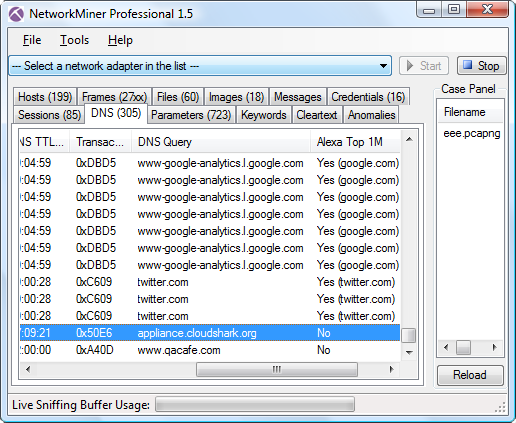Click the DNS list scroll down arrow
Image resolution: width=516 pixels, height=423 pixels.
pos(409,352)
